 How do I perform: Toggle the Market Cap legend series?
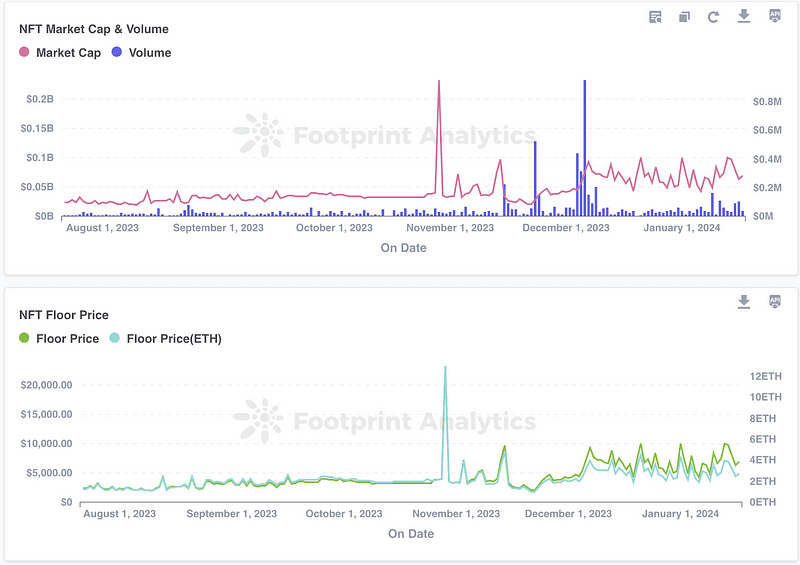pos(60,53)
